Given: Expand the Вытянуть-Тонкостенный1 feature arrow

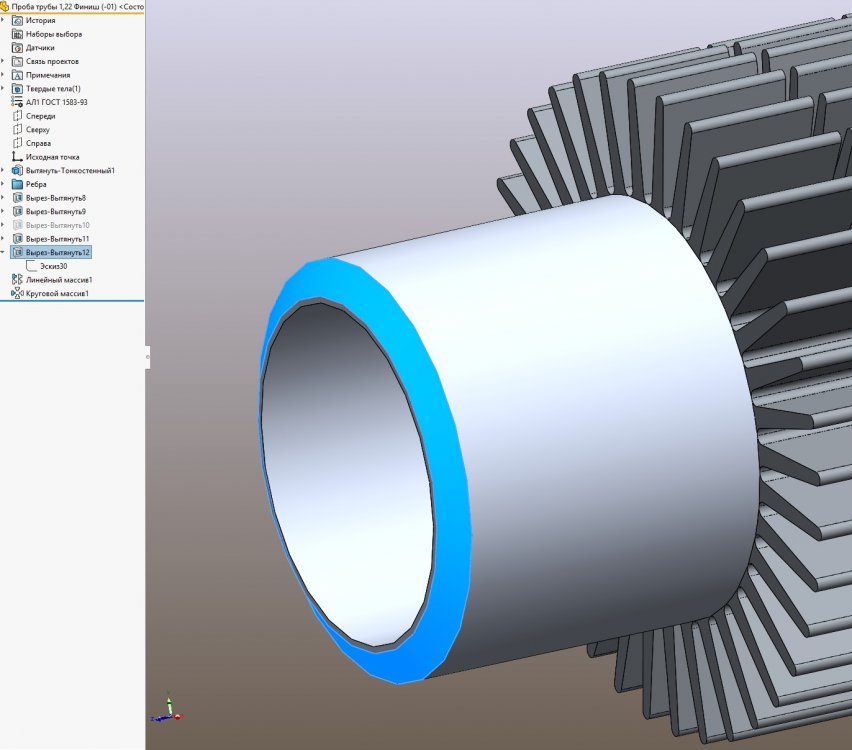Looking at the screenshot, I should click(x=3, y=170).
